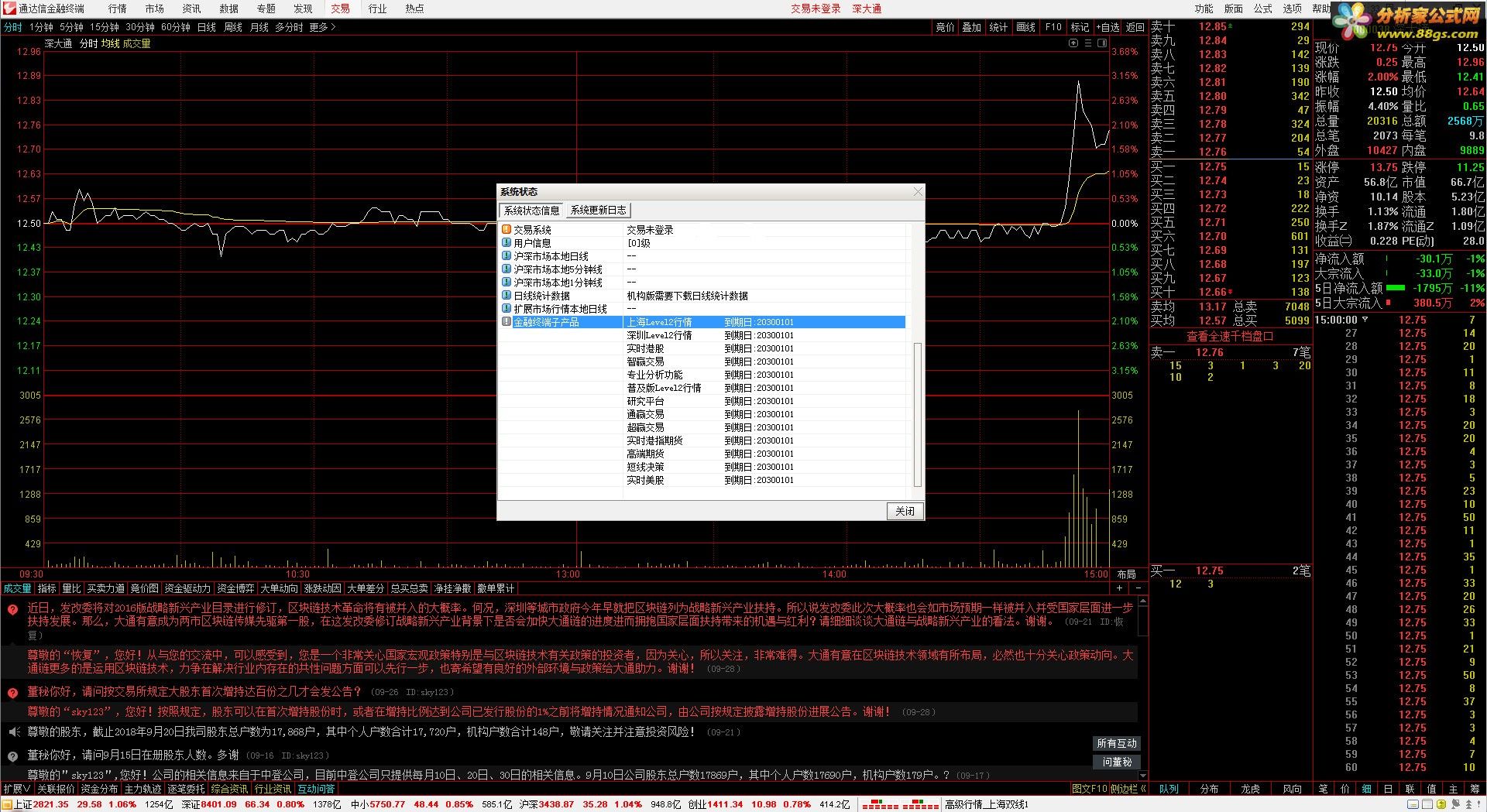
Task: Click the 布局 layout button
Action: pos(1126,574)
